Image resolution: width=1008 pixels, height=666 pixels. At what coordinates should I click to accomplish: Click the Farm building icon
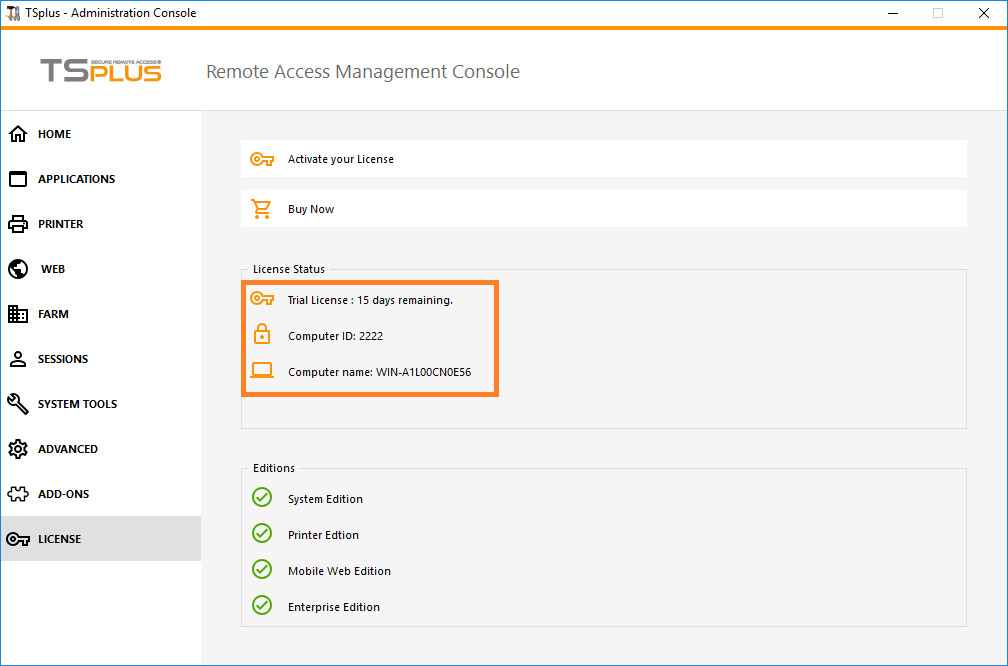pyautogui.click(x=18, y=314)
